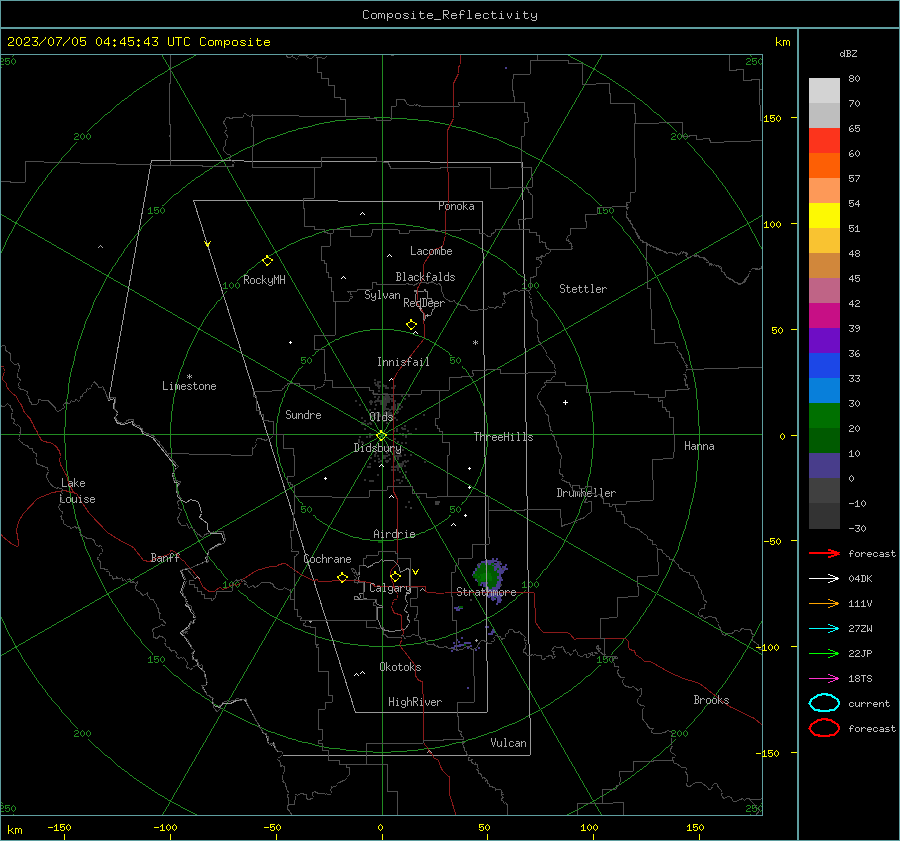Click the Lacombe label
The width and height of the screenshot is (900, 841).
431,251
